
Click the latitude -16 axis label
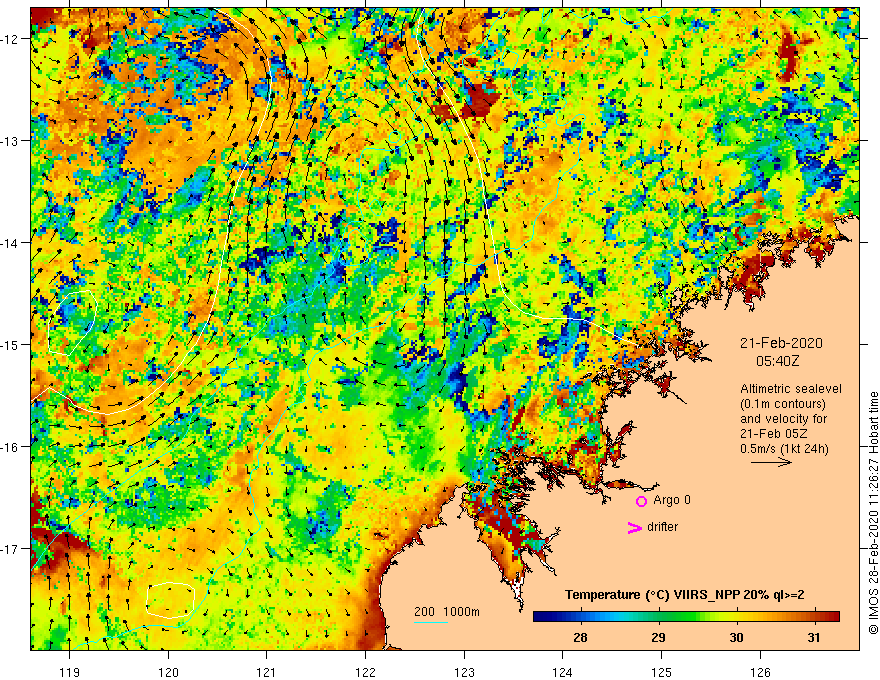click(11, 447)
